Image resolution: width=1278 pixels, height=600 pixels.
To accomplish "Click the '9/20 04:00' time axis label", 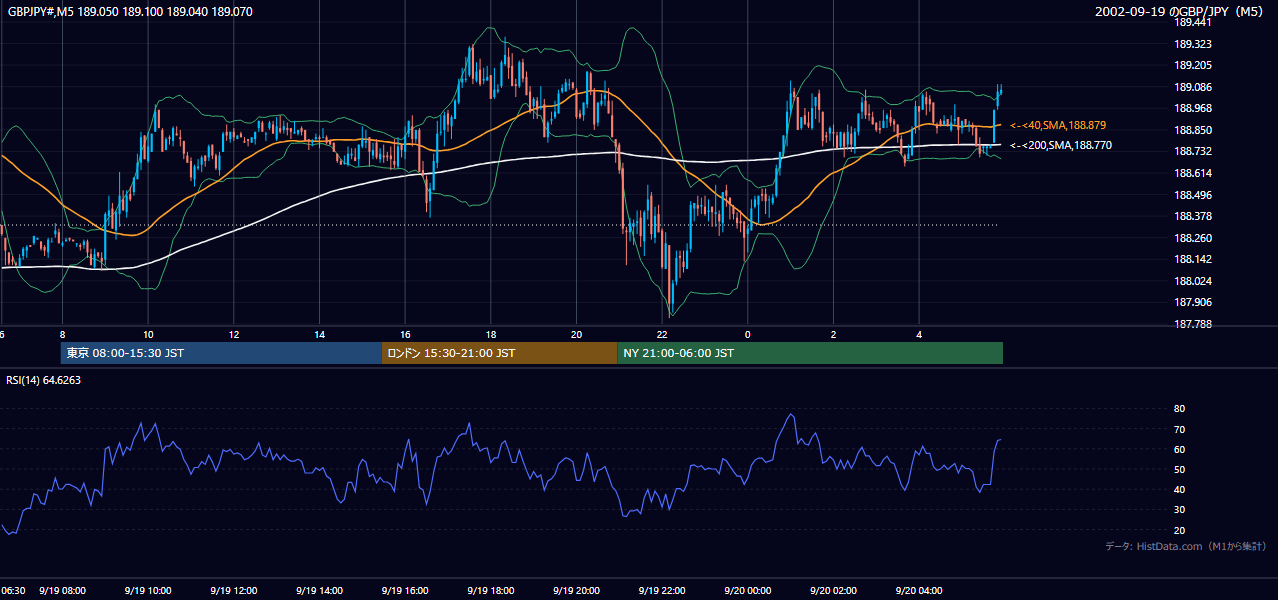I will 919,591.
